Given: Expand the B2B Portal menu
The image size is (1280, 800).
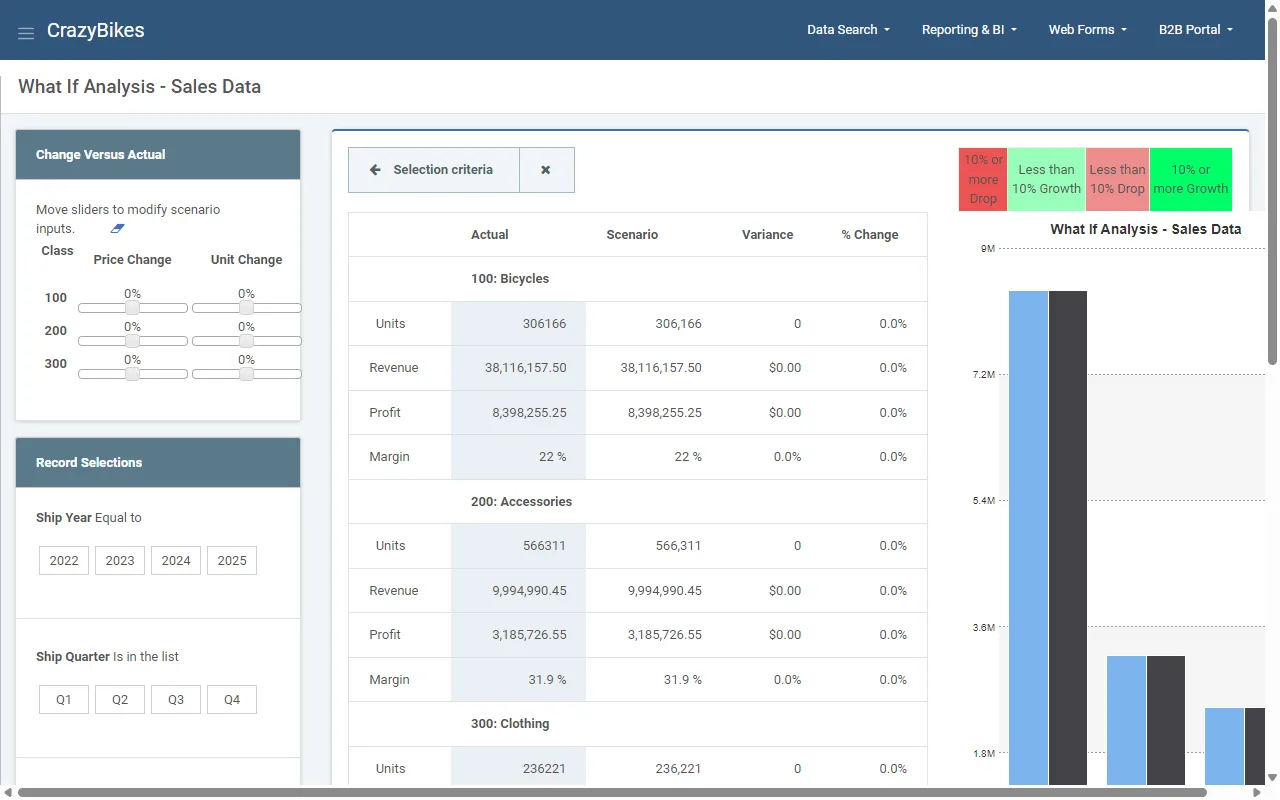Looking at the screenshot, I should (1195, 30).
